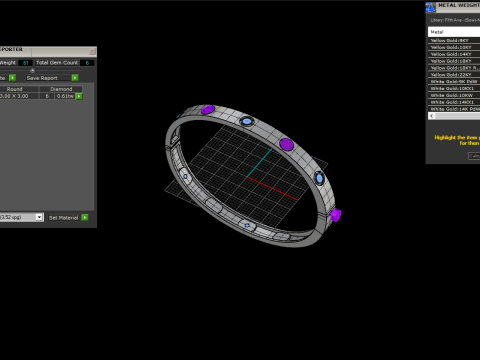Click the 0.61tw weight cell
Screen dimensions: 480x360
click(x=65, y=96)
